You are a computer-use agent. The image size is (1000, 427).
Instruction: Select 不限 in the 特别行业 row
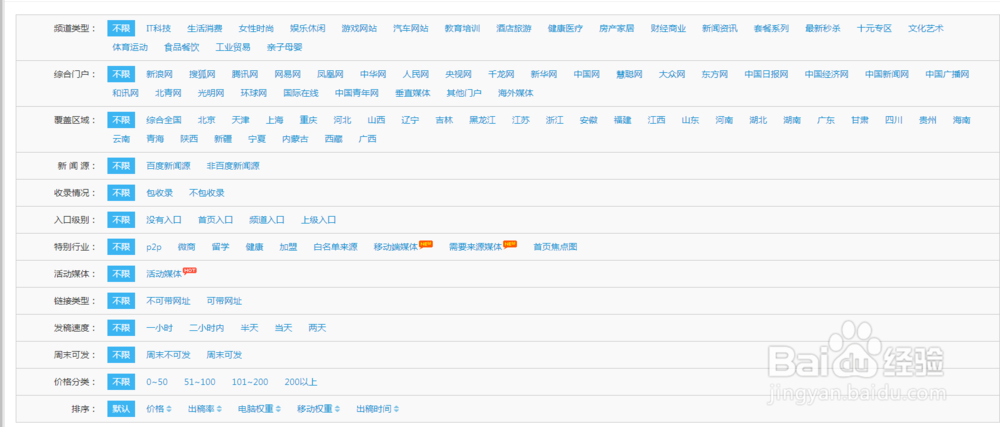121,247
